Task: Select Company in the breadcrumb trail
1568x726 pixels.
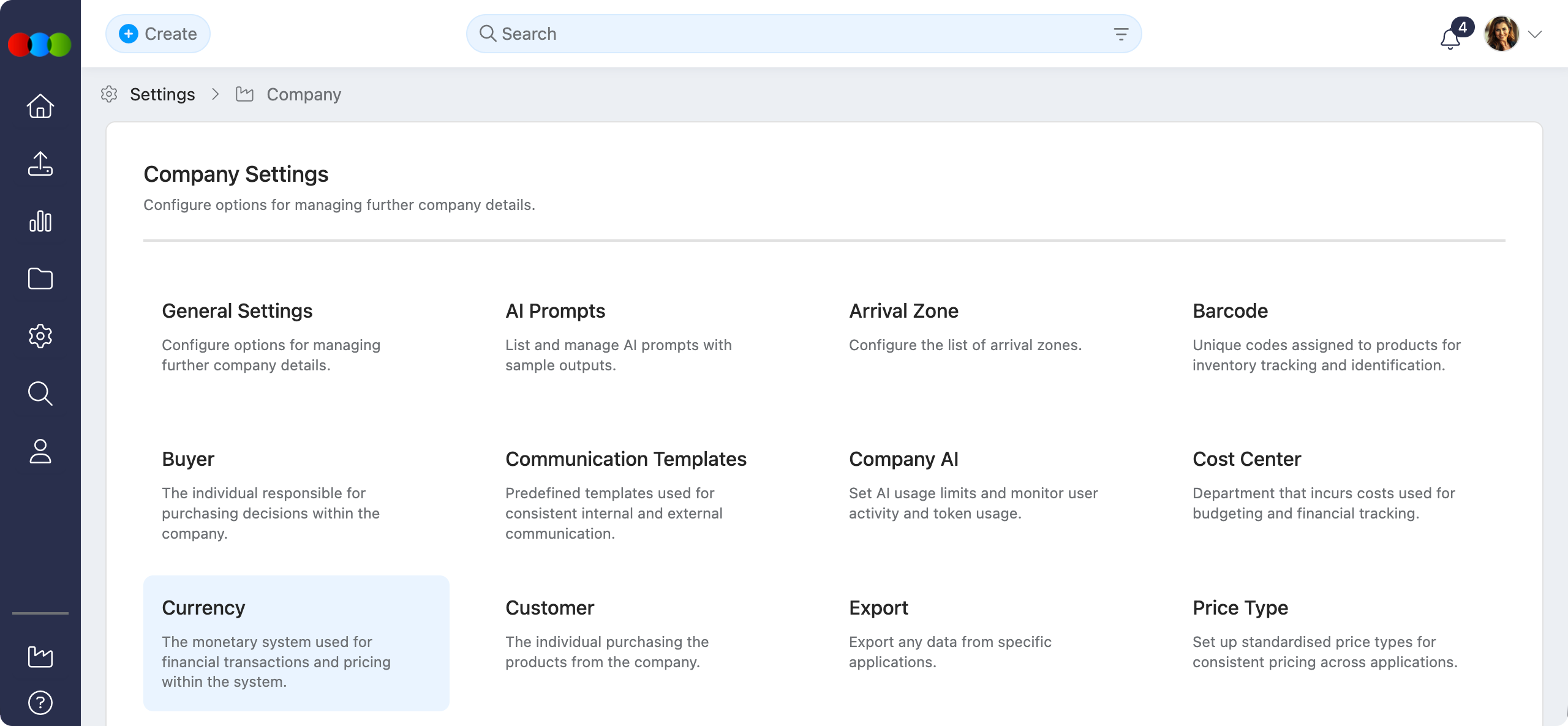Action: 303,94
